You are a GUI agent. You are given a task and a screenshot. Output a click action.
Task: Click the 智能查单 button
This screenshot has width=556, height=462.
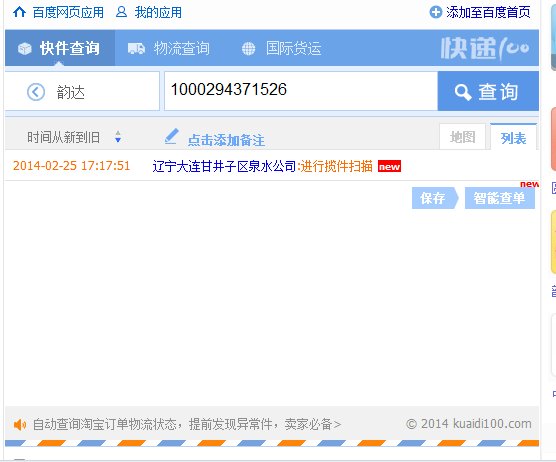(500, 198)
